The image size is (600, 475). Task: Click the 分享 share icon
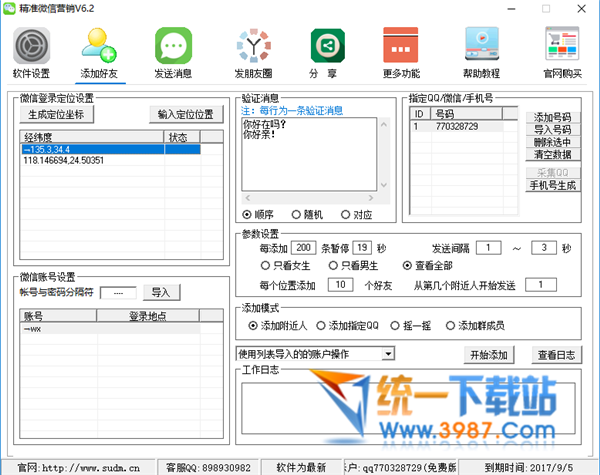pyautogui.click(x=328, y=46)
